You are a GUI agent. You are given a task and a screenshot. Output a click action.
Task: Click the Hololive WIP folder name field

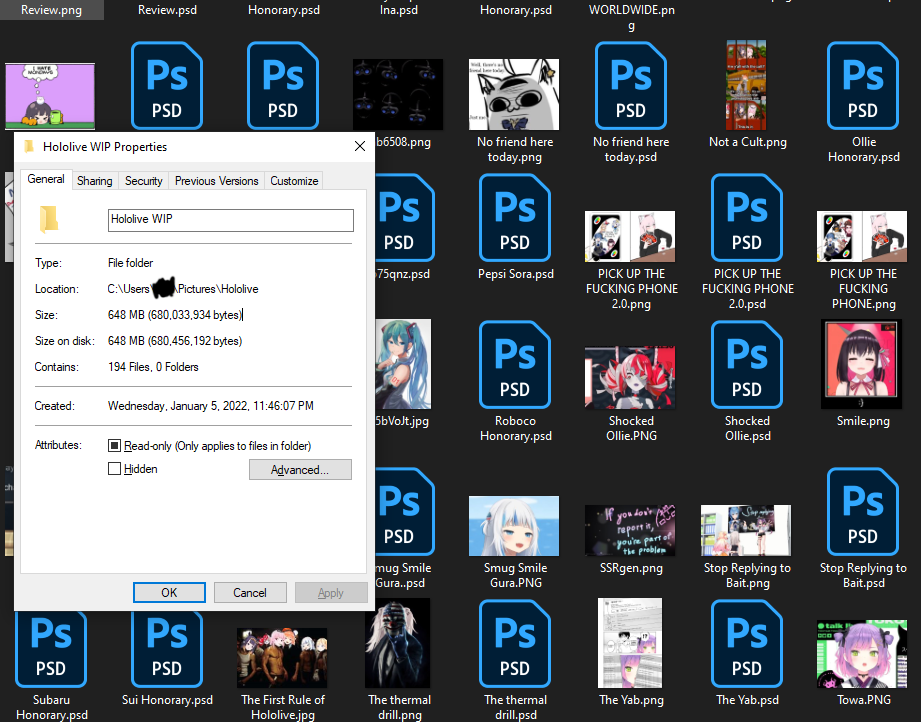230,220
